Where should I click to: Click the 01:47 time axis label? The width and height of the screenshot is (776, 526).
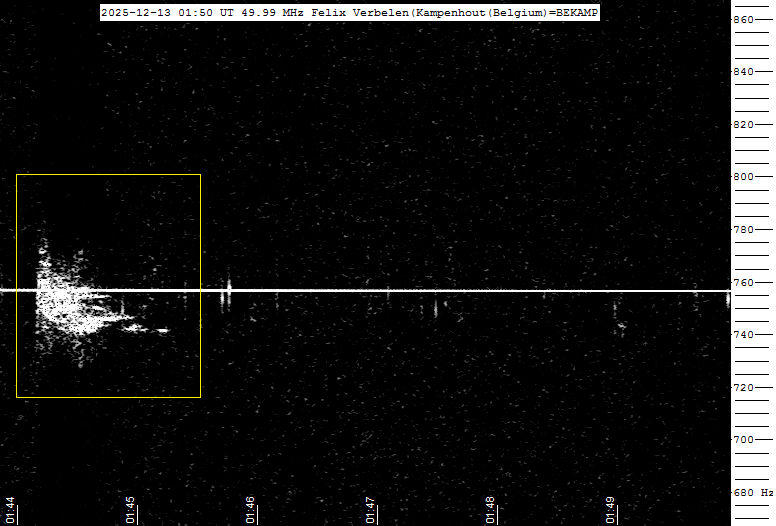(370, 509)
